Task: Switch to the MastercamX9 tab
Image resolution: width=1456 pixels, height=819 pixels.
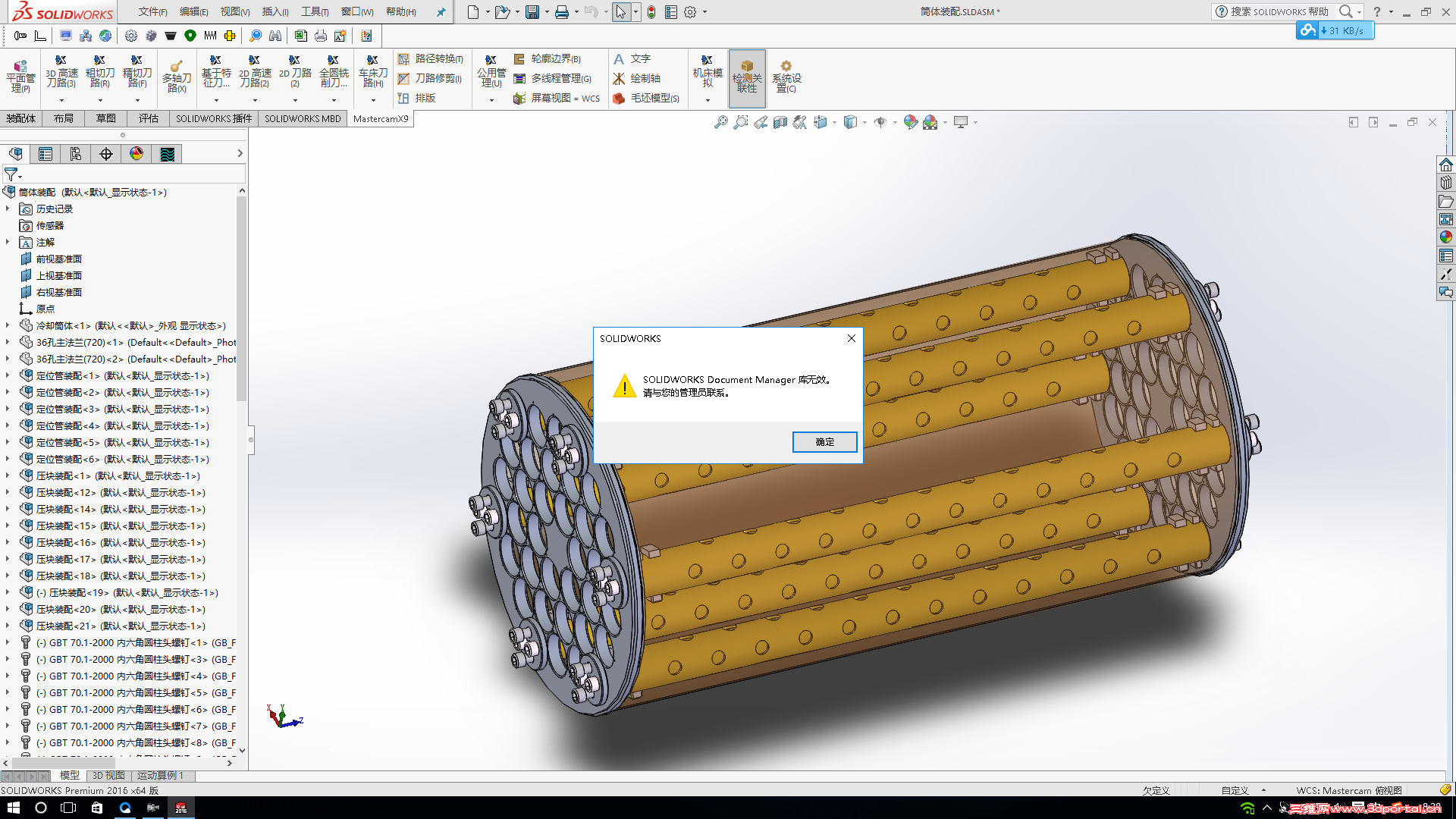Action: click(x=381, y=118)
